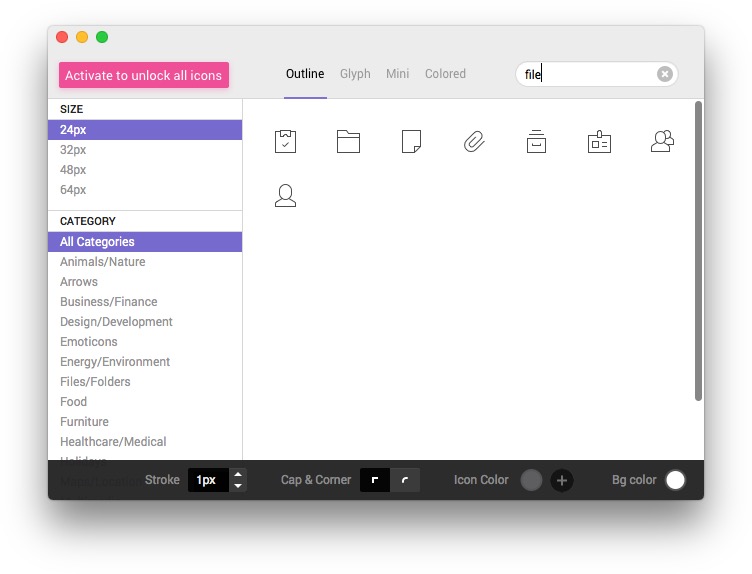Choose the square cap and corner style
The height and width of the screenshot is (574, 752).
[x=375, y=480]
